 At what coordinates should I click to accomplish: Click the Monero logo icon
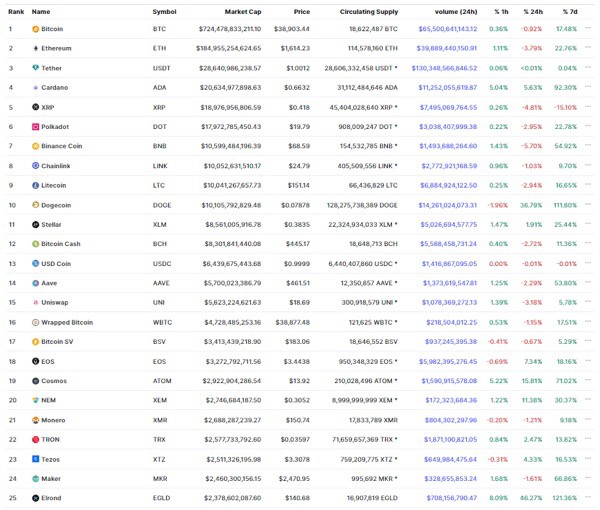click(36, 420)
